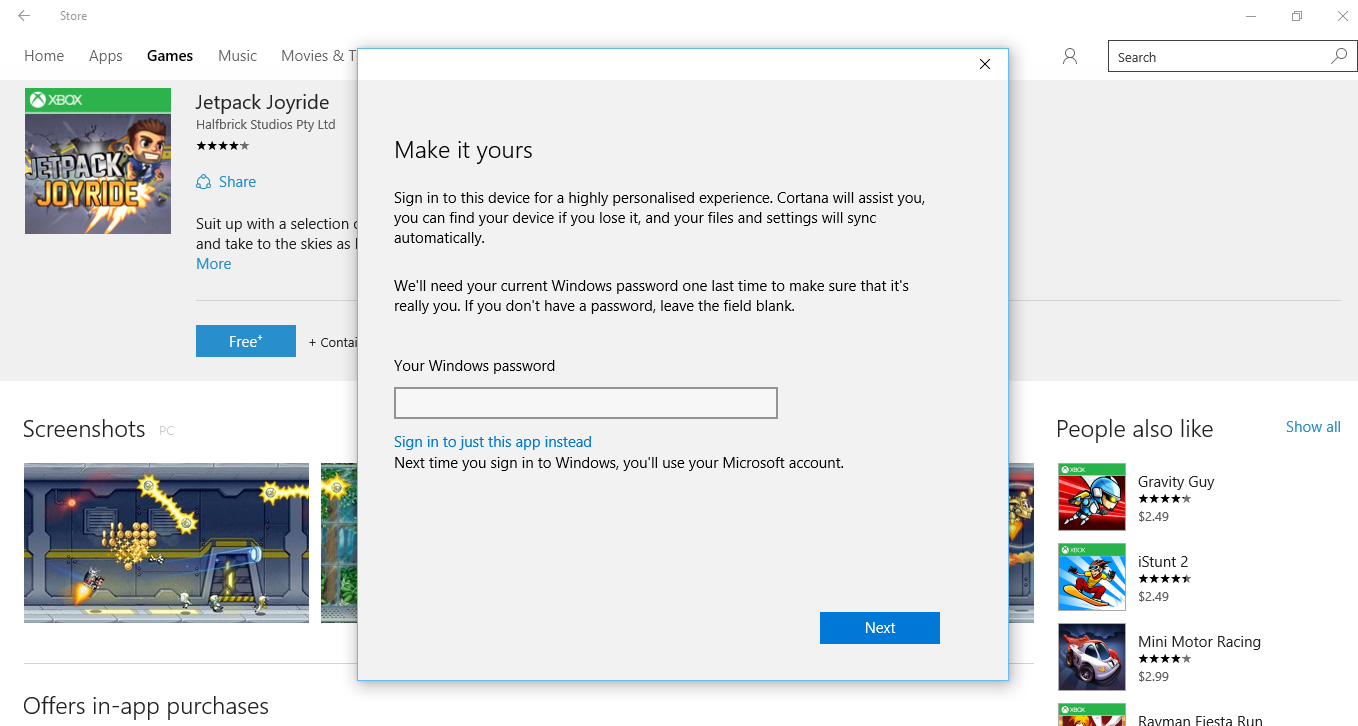Open the user account icon

click(x=1070, y=57)
